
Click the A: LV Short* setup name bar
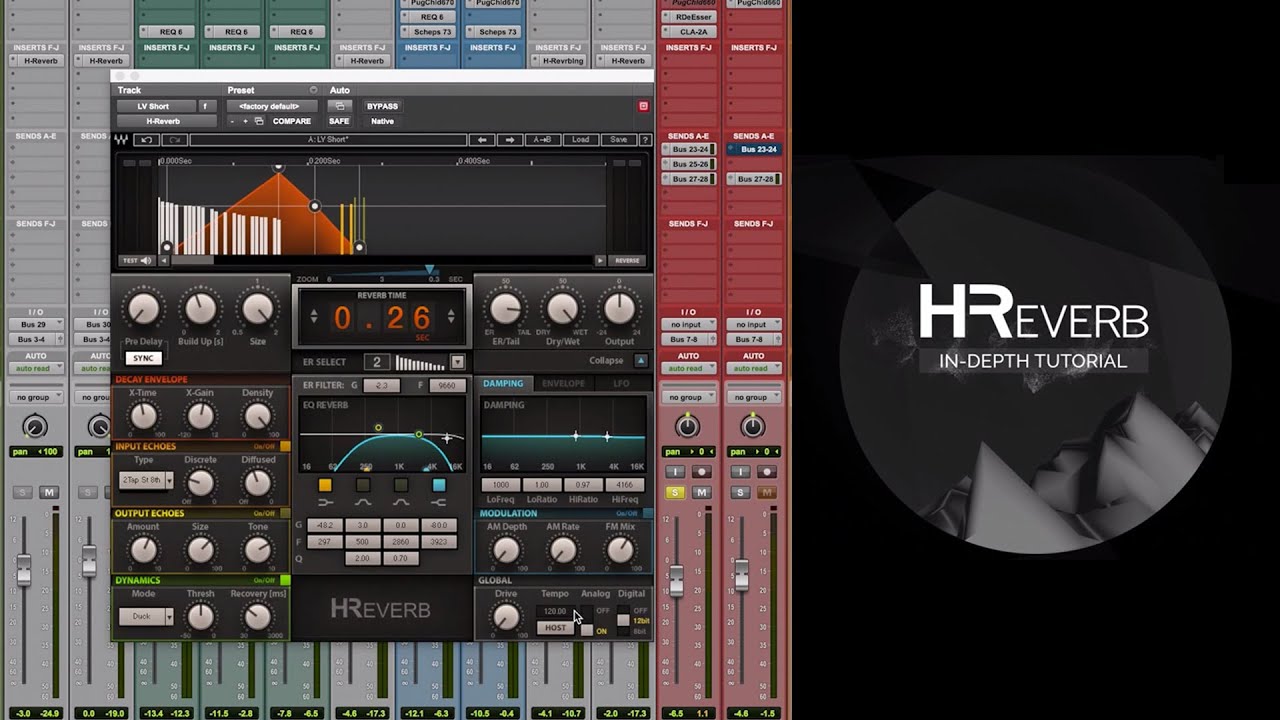coord(328,140)
